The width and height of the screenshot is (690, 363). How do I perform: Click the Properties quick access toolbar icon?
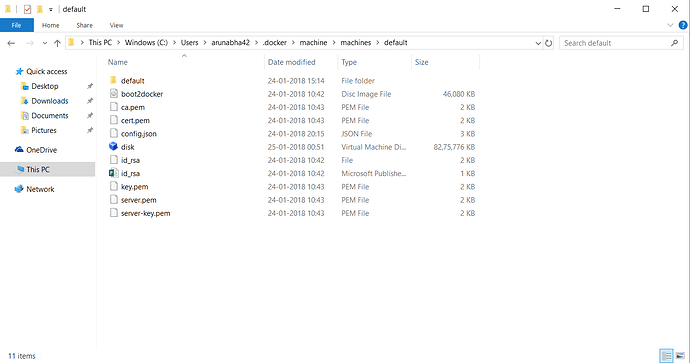point(27,9)
